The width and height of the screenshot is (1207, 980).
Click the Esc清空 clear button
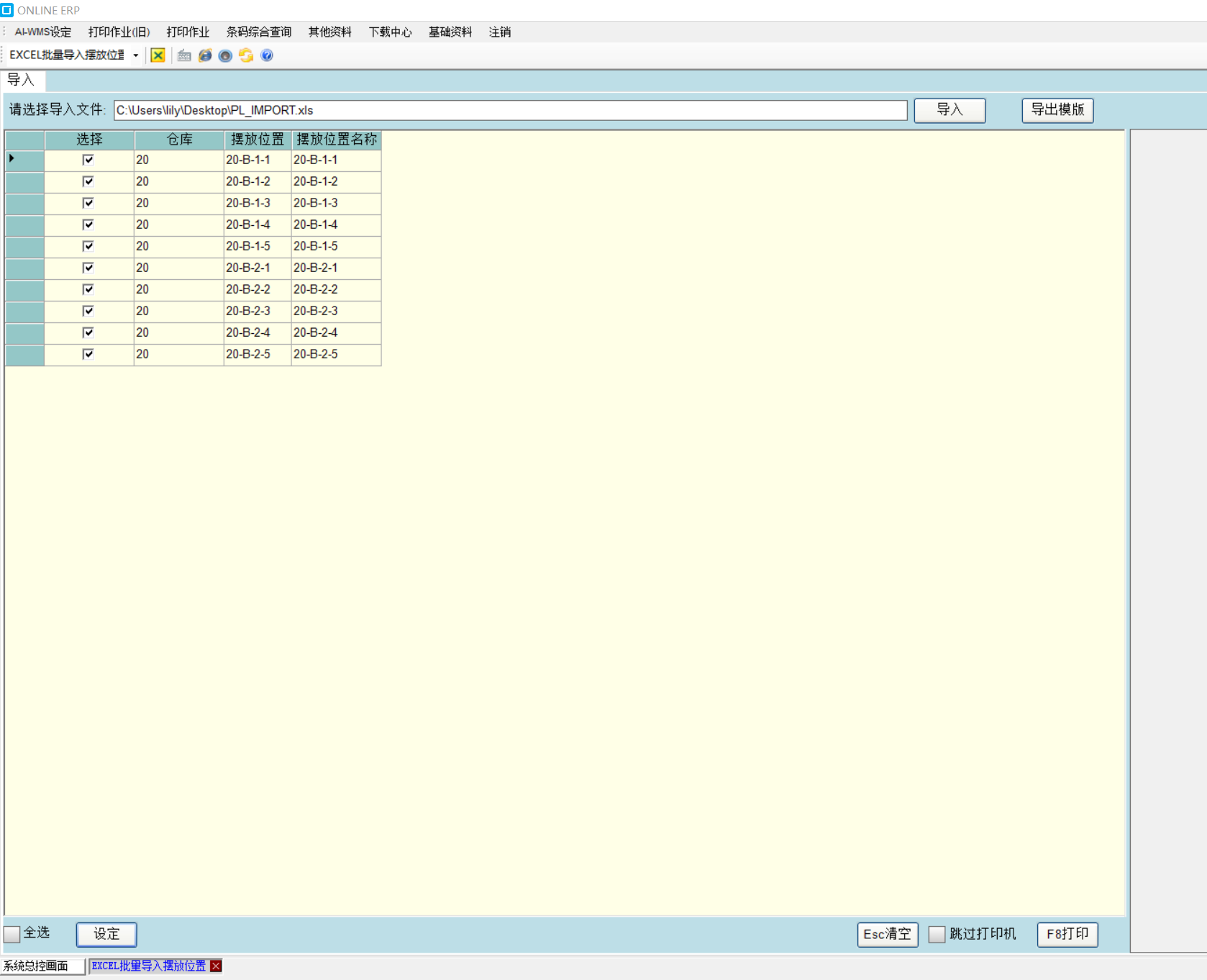tap(888, 934)
